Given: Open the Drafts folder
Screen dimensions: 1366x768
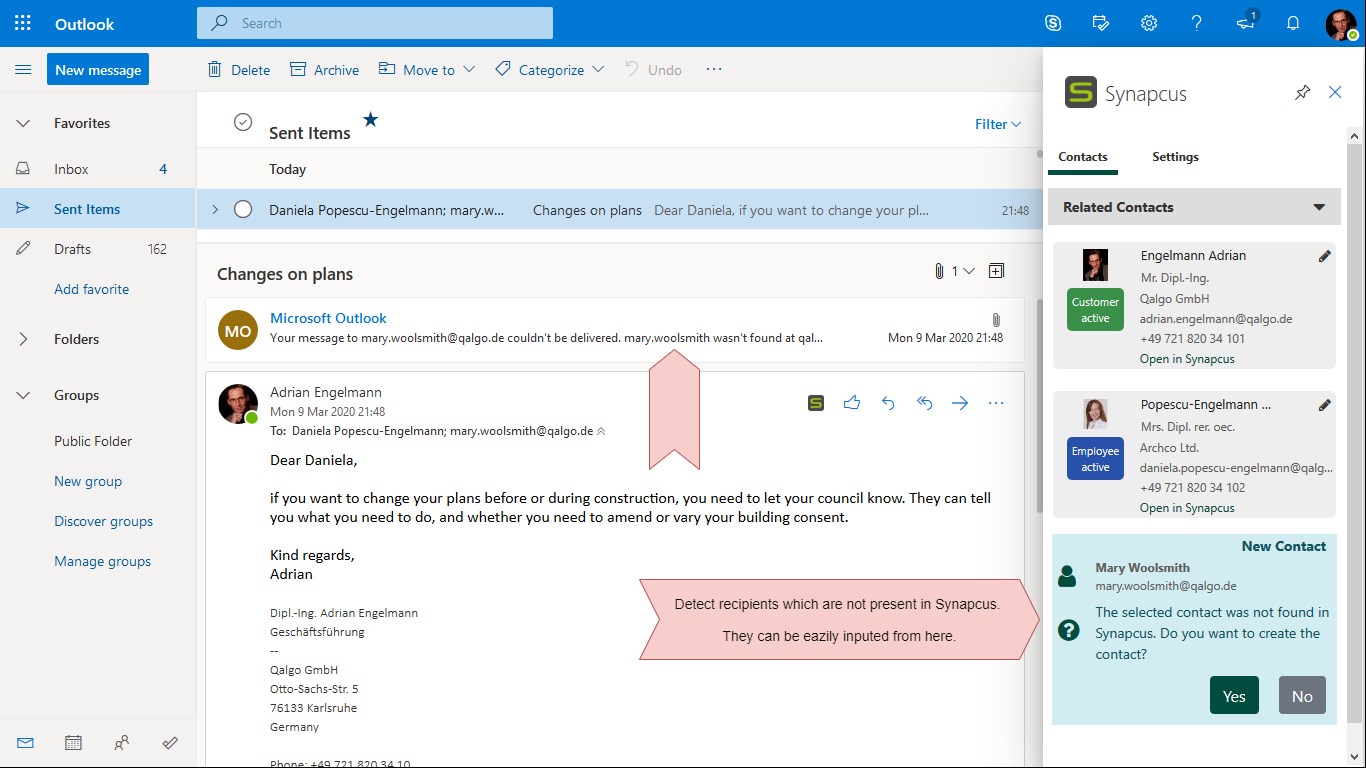Looking at the screenshot, I should click(98, 249).
